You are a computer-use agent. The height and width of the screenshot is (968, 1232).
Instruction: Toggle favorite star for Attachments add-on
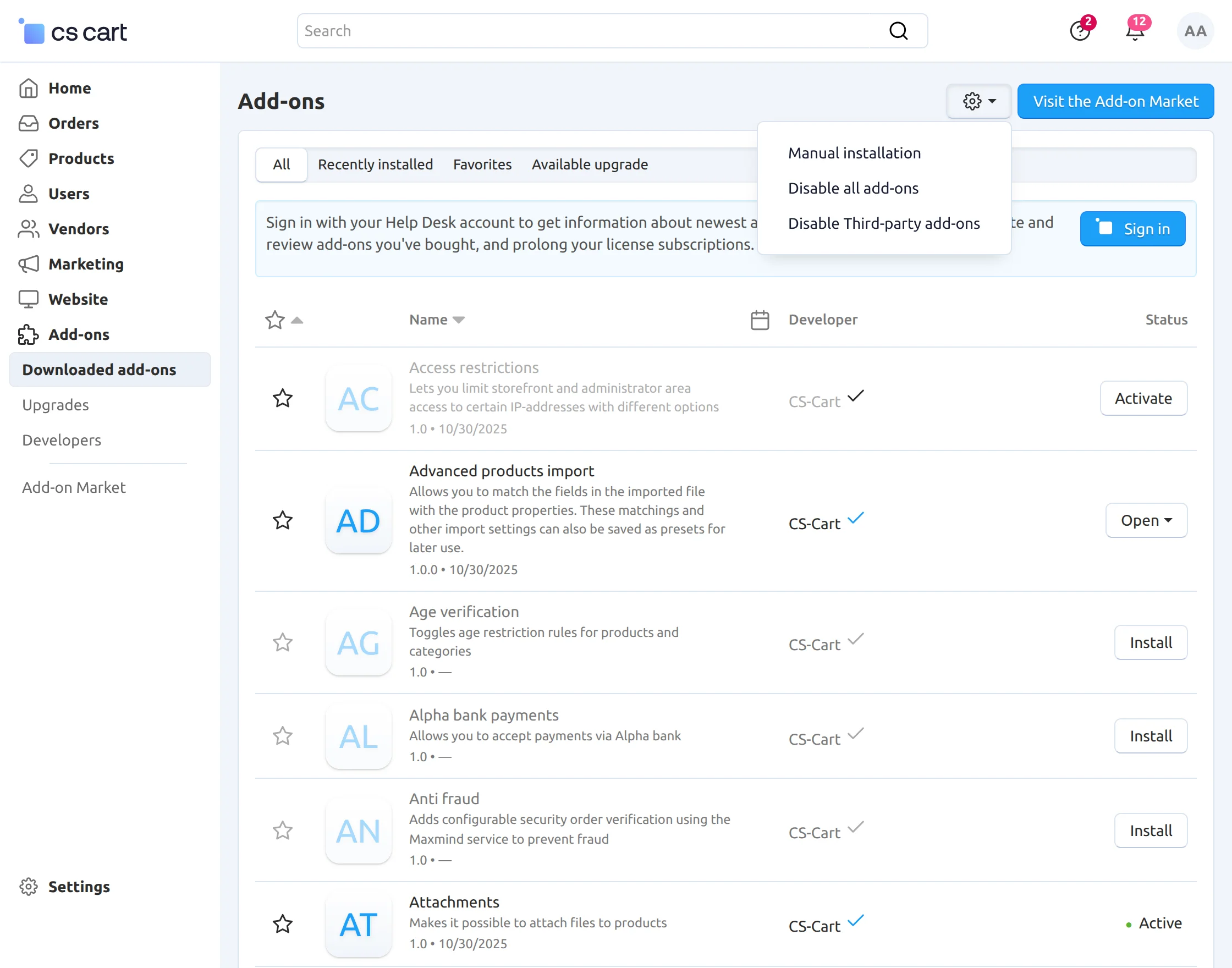click(x=283, y=924)
